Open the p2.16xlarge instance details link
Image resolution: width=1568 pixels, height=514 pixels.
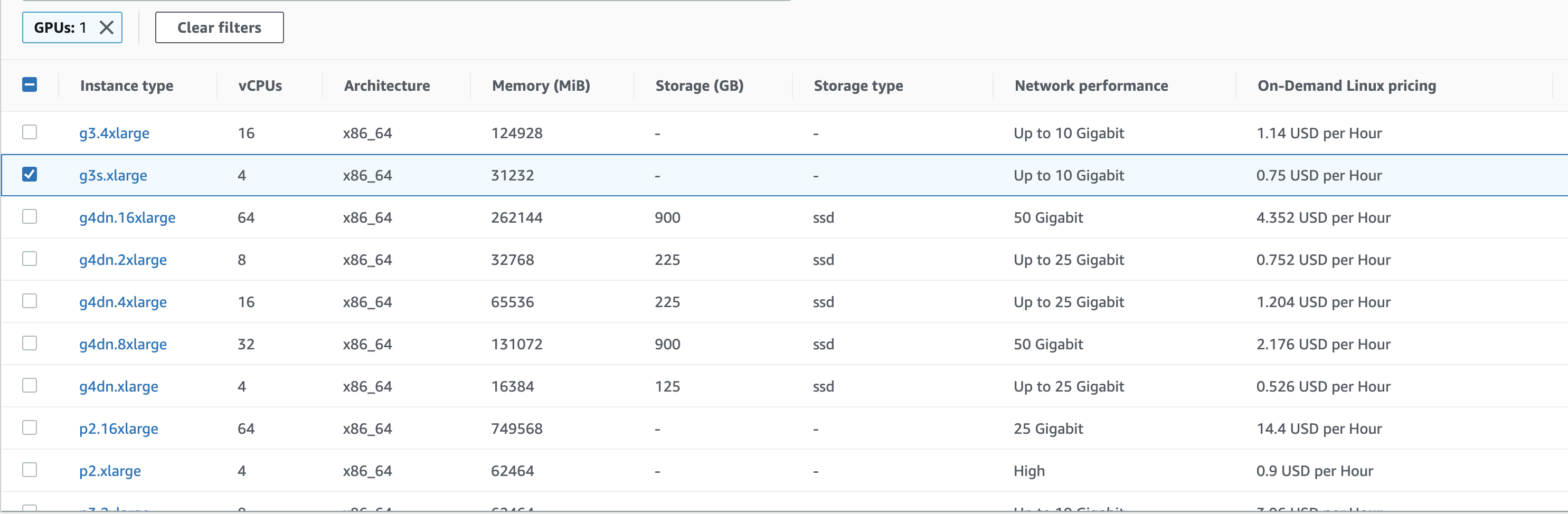(119, 427)
